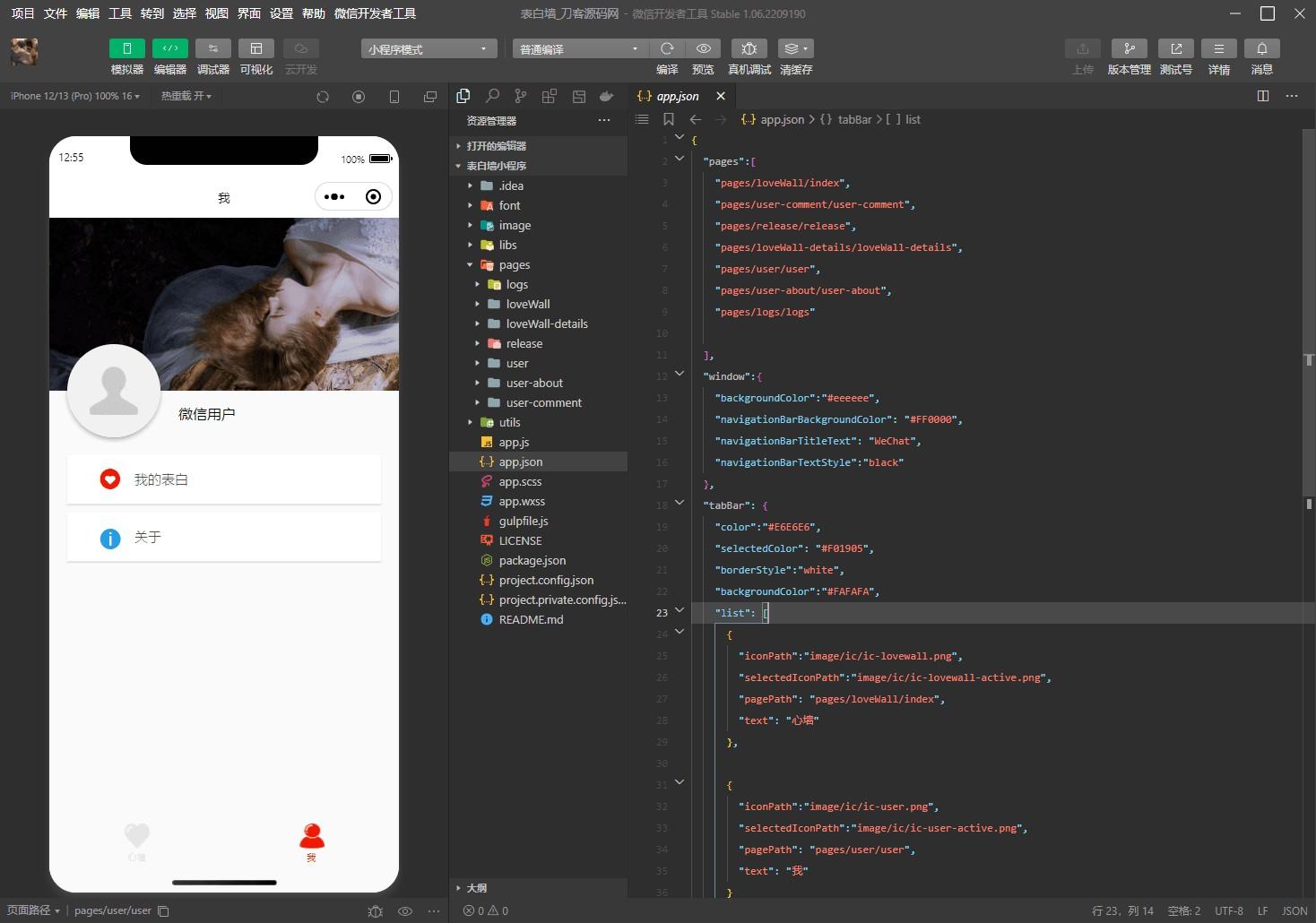The height and width of the screenshot is (923, 1316).
Task: Click the search icon in sidebar
Action: tap(492, 96)
